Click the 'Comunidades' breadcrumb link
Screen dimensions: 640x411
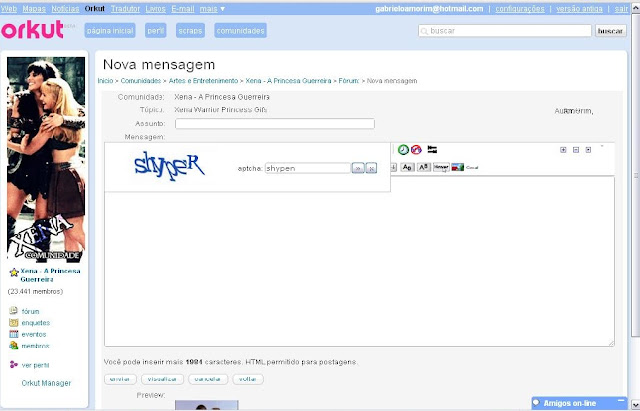click(x=141, y=81)
